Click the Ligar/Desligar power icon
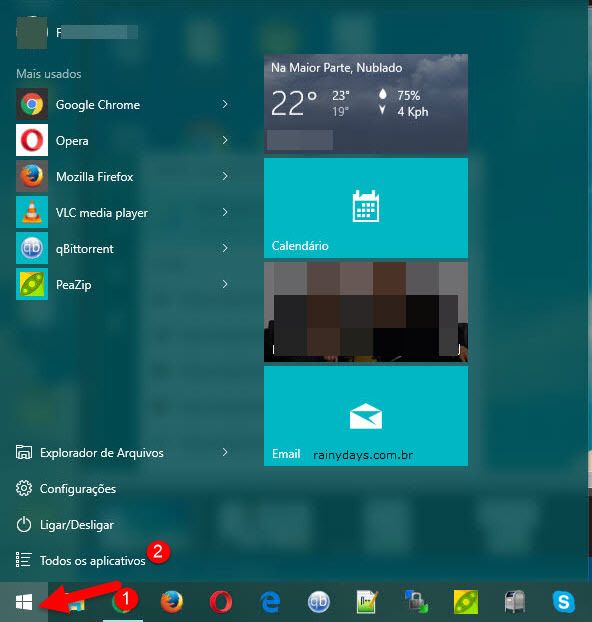The image size is (592, 622). pyautogui.click(x=24, y=524)
